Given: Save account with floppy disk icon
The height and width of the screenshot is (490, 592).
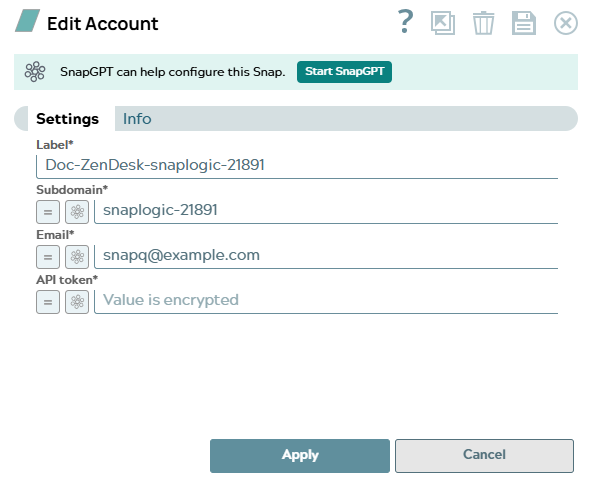Looking at the screenshot, I should point(524,23).
